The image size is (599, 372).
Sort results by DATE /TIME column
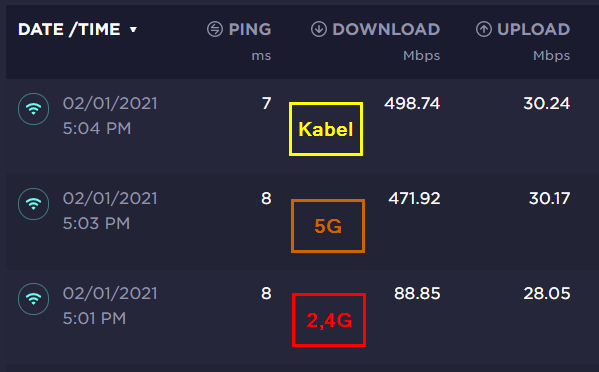click(x=69, y=29)
